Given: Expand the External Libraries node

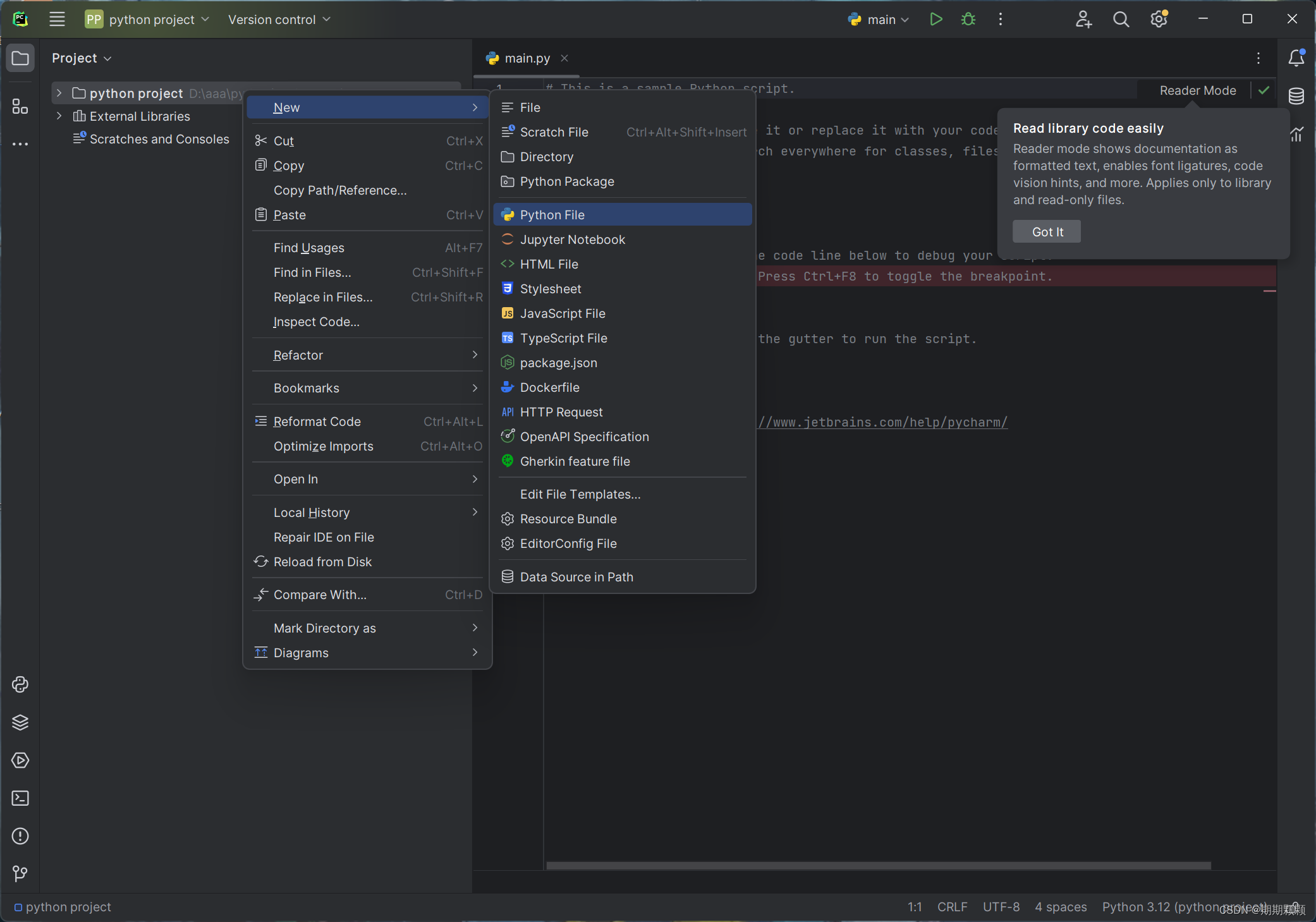Looking at the screenshot, I should [x=59, y=116].
